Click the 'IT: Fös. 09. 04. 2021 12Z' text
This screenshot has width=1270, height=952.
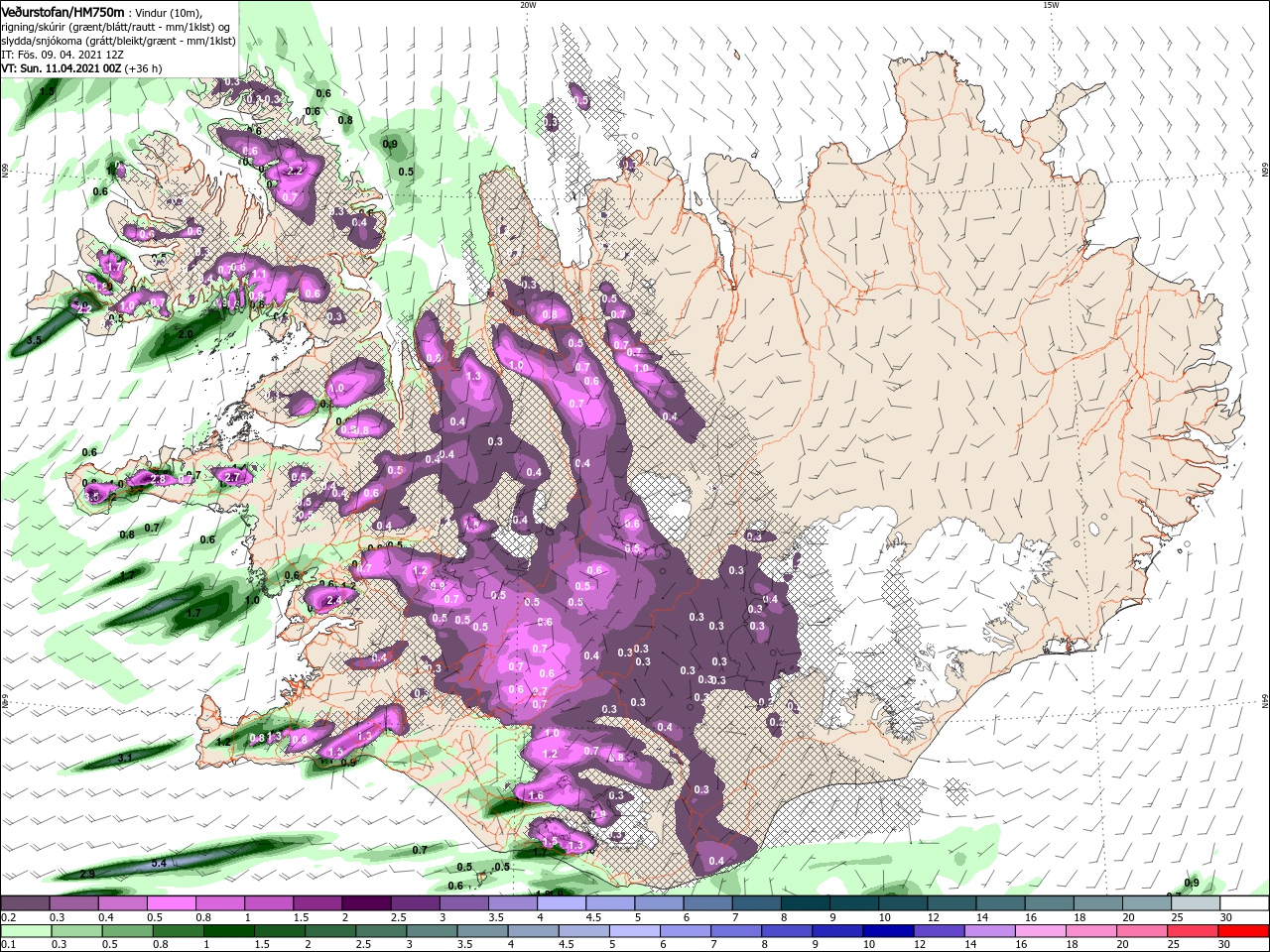tap(64, 55)
